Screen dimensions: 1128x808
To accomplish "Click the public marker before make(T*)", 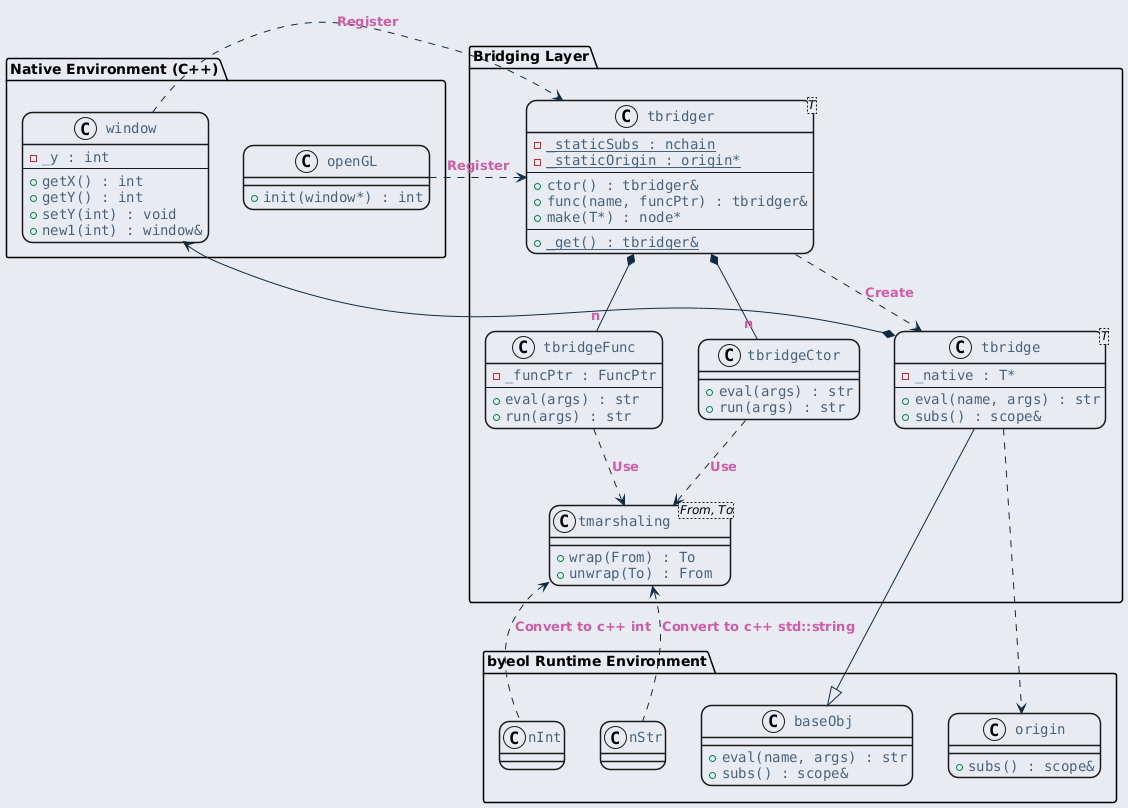I will point(537,218).
